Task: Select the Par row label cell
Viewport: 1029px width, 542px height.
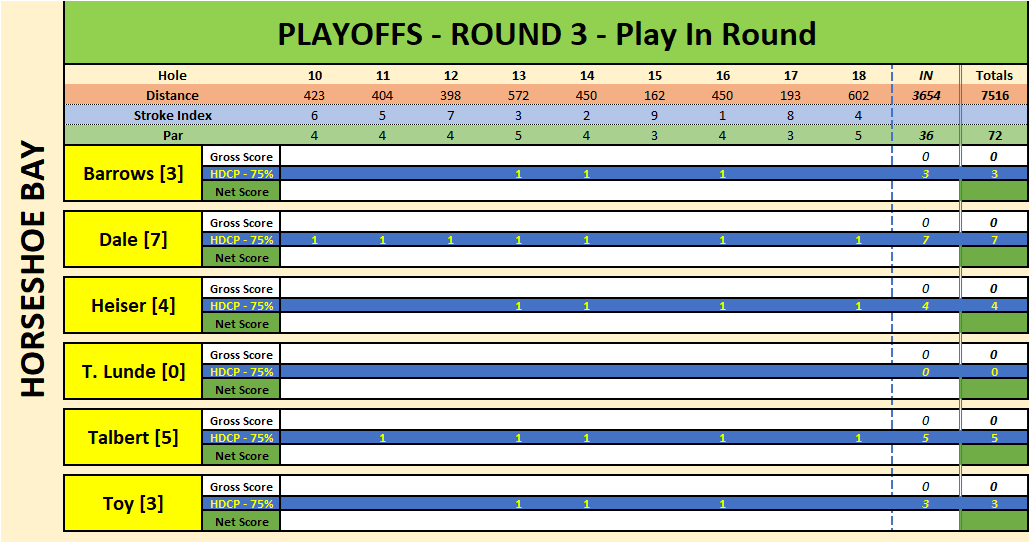Action: click(172, 135)
